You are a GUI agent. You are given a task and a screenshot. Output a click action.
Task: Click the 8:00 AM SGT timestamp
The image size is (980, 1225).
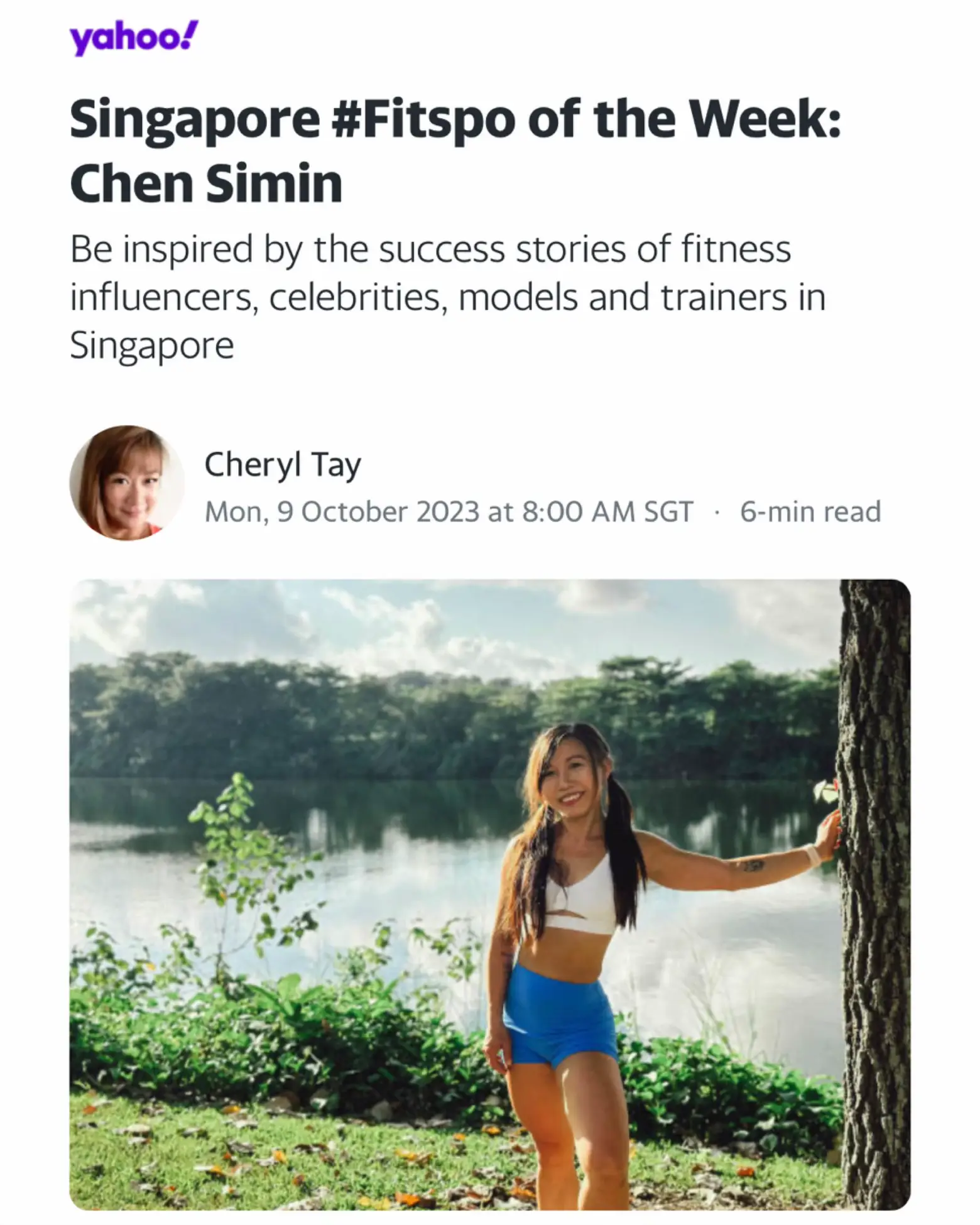pyautogui.click(x=607, y=511)
